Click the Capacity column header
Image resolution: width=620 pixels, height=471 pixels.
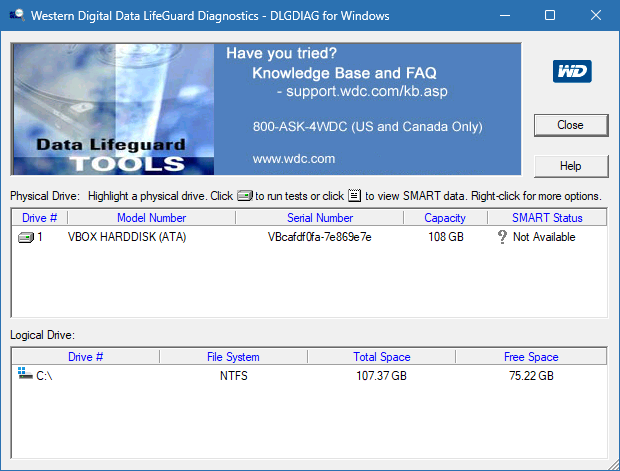click(x=445, y=218)
